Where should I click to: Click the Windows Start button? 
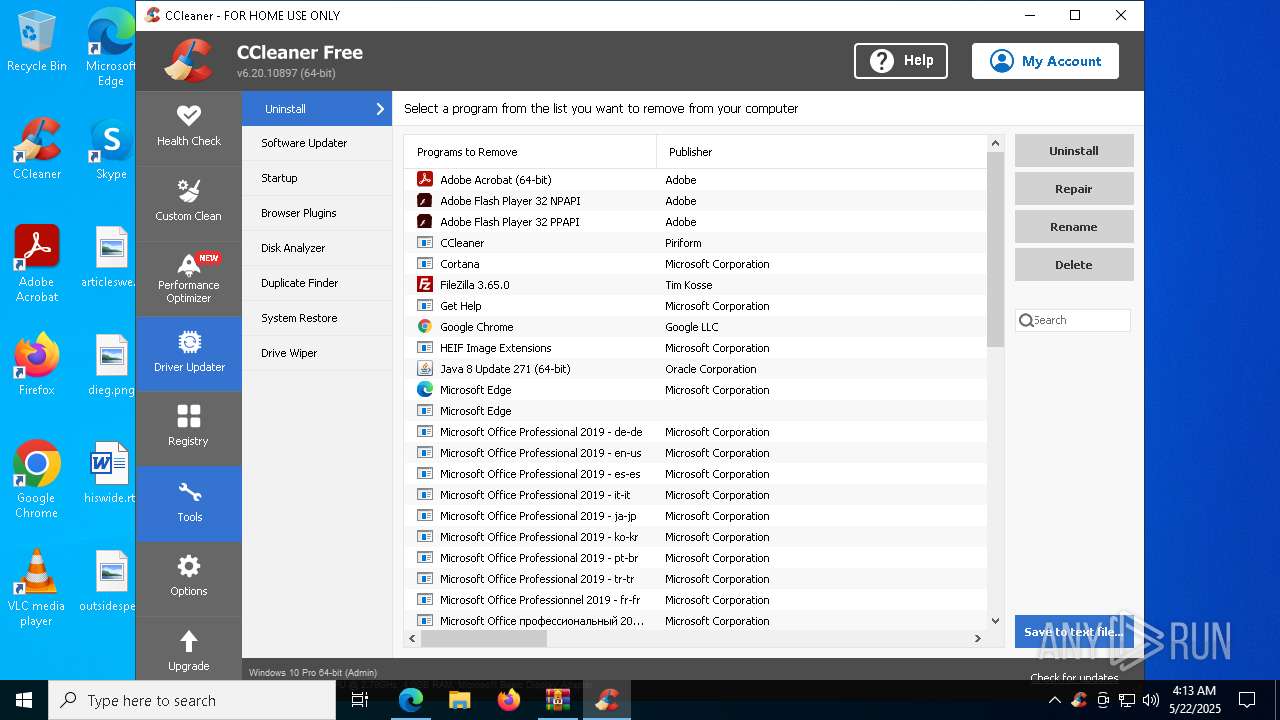click(24, 700)
